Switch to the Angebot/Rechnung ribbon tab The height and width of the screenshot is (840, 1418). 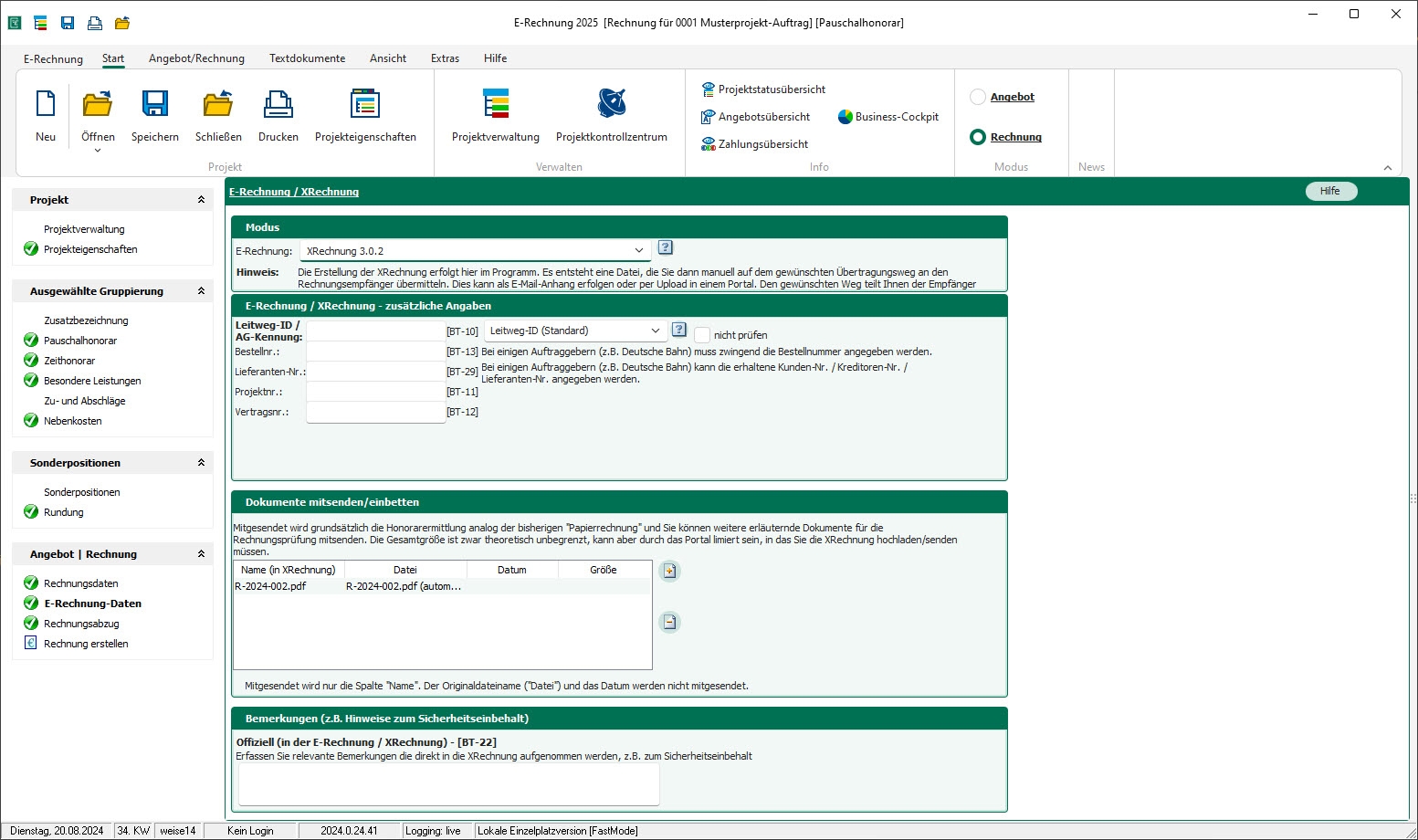[196, 58]
